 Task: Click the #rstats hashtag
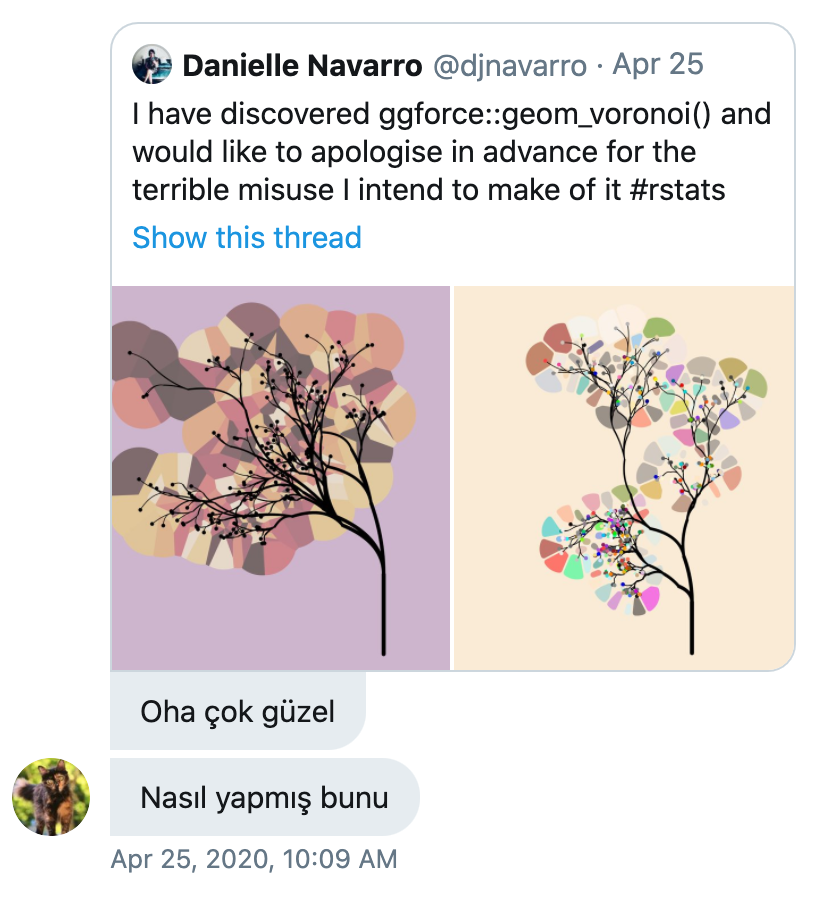(678, 190)
